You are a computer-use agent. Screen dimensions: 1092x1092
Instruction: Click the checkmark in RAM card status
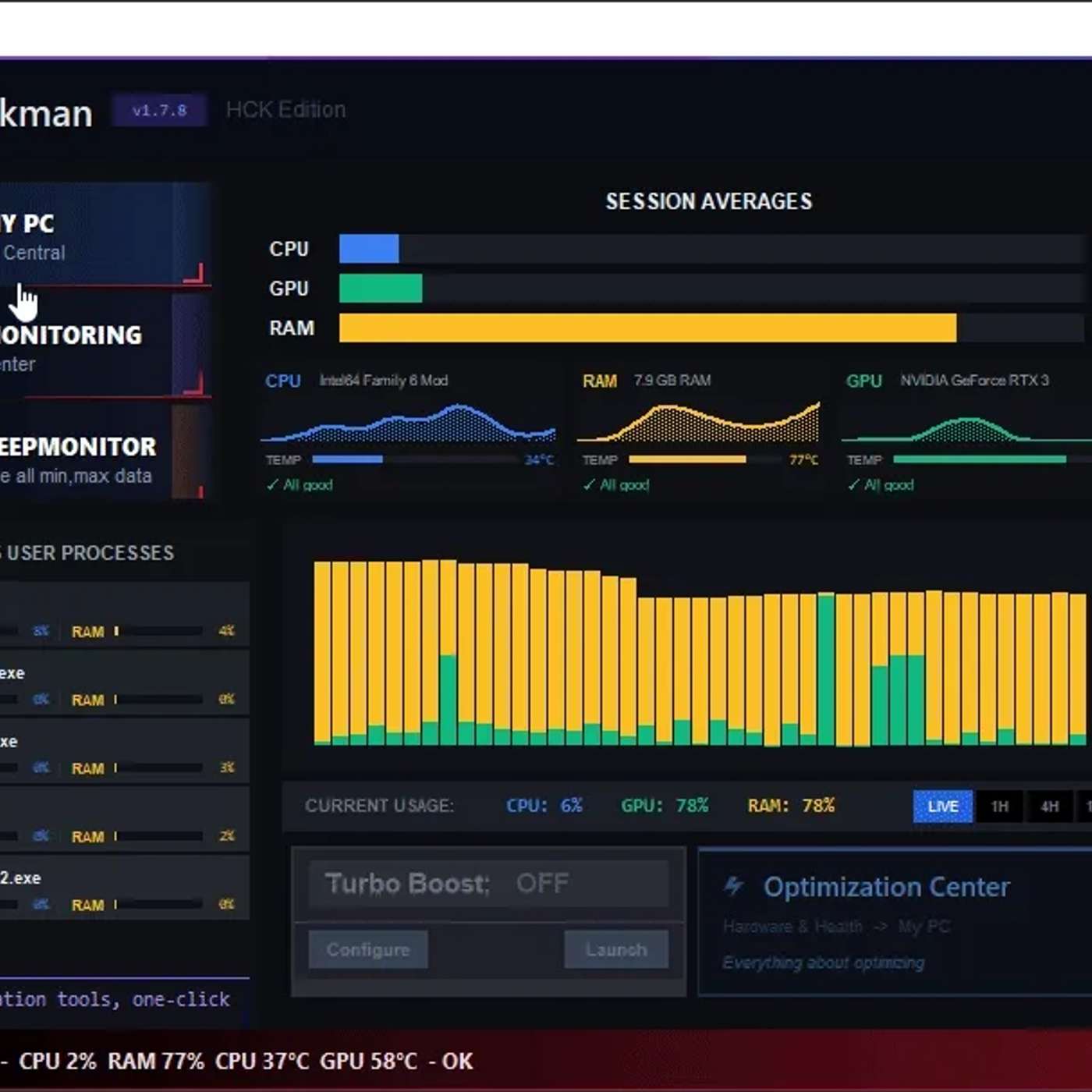[x=589, y=484]
